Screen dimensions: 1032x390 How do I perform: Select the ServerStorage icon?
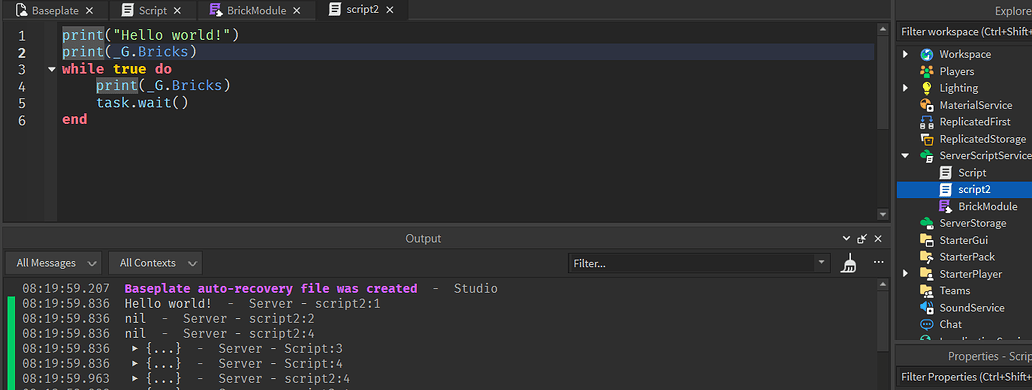click(927, 223)
